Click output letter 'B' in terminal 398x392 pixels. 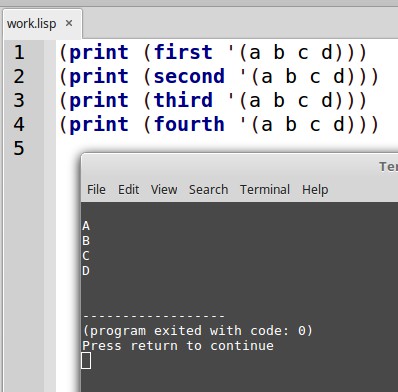[x=86, y=241]
